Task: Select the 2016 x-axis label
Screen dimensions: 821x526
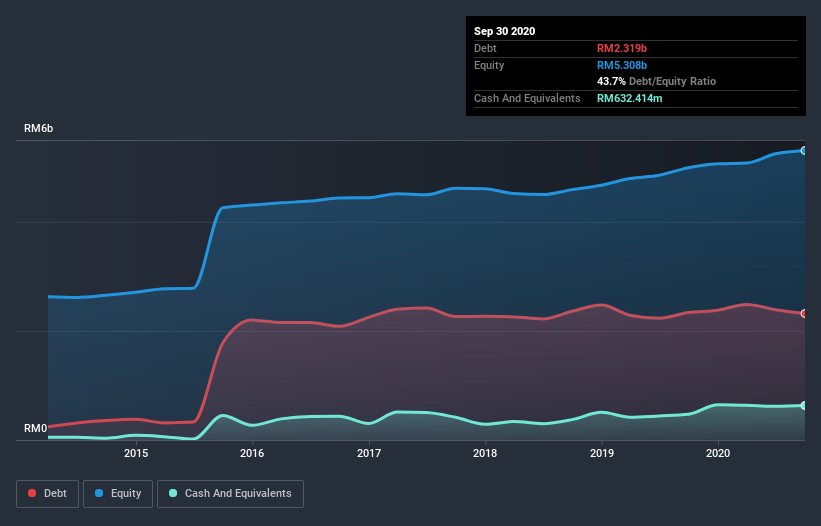Action: pyautogui.click(x=252, y=453)
